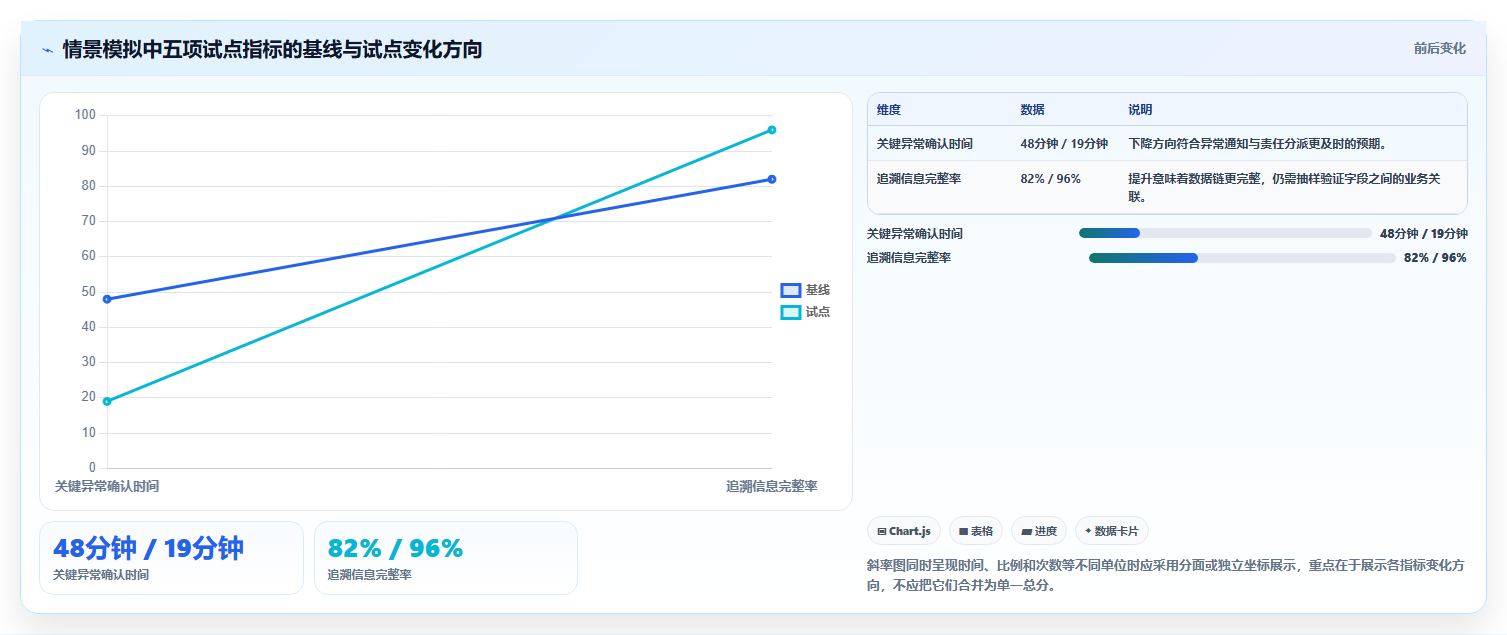Toggle the 基线 legend entry

click(805, 290)
